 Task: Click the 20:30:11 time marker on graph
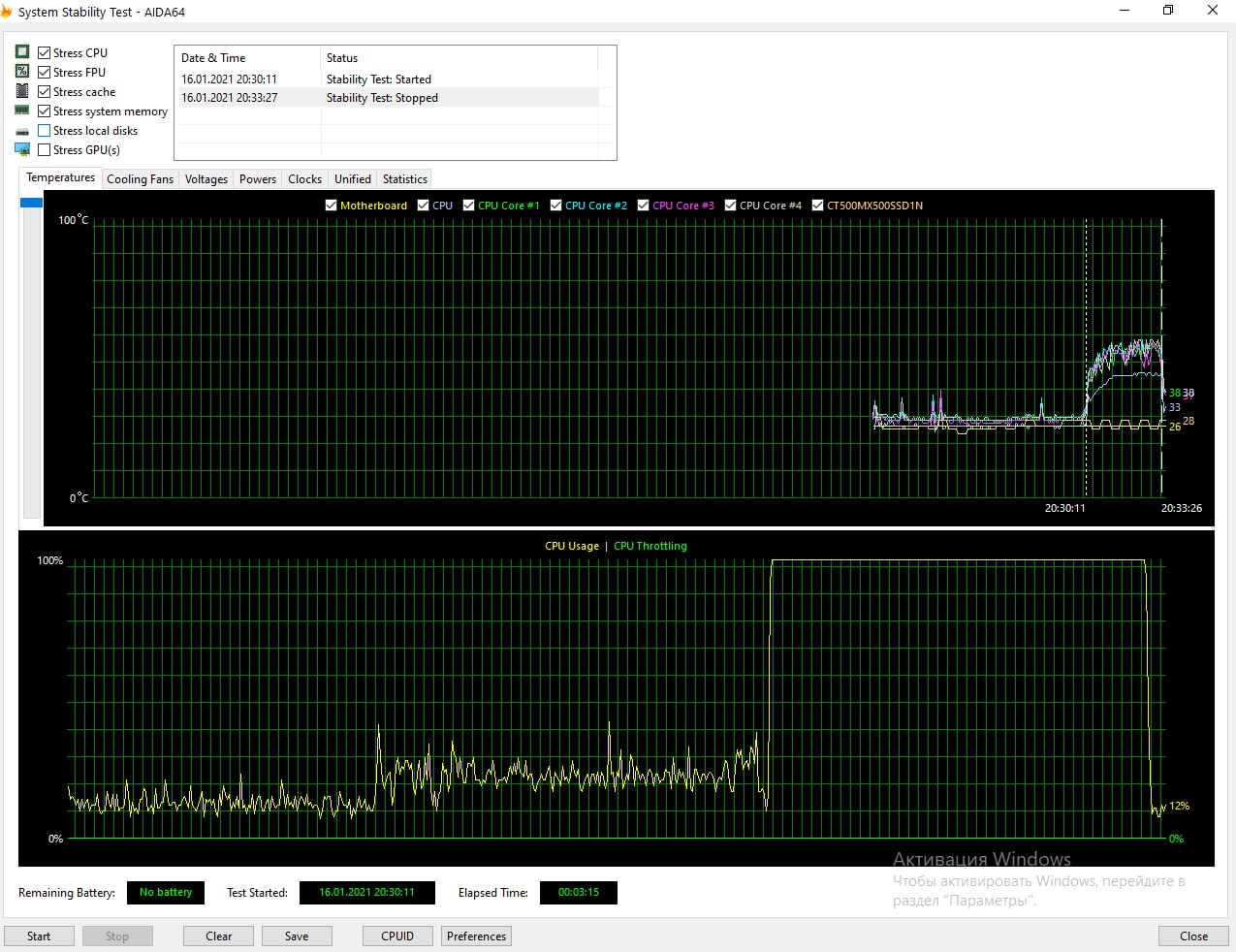point(1064,508)
